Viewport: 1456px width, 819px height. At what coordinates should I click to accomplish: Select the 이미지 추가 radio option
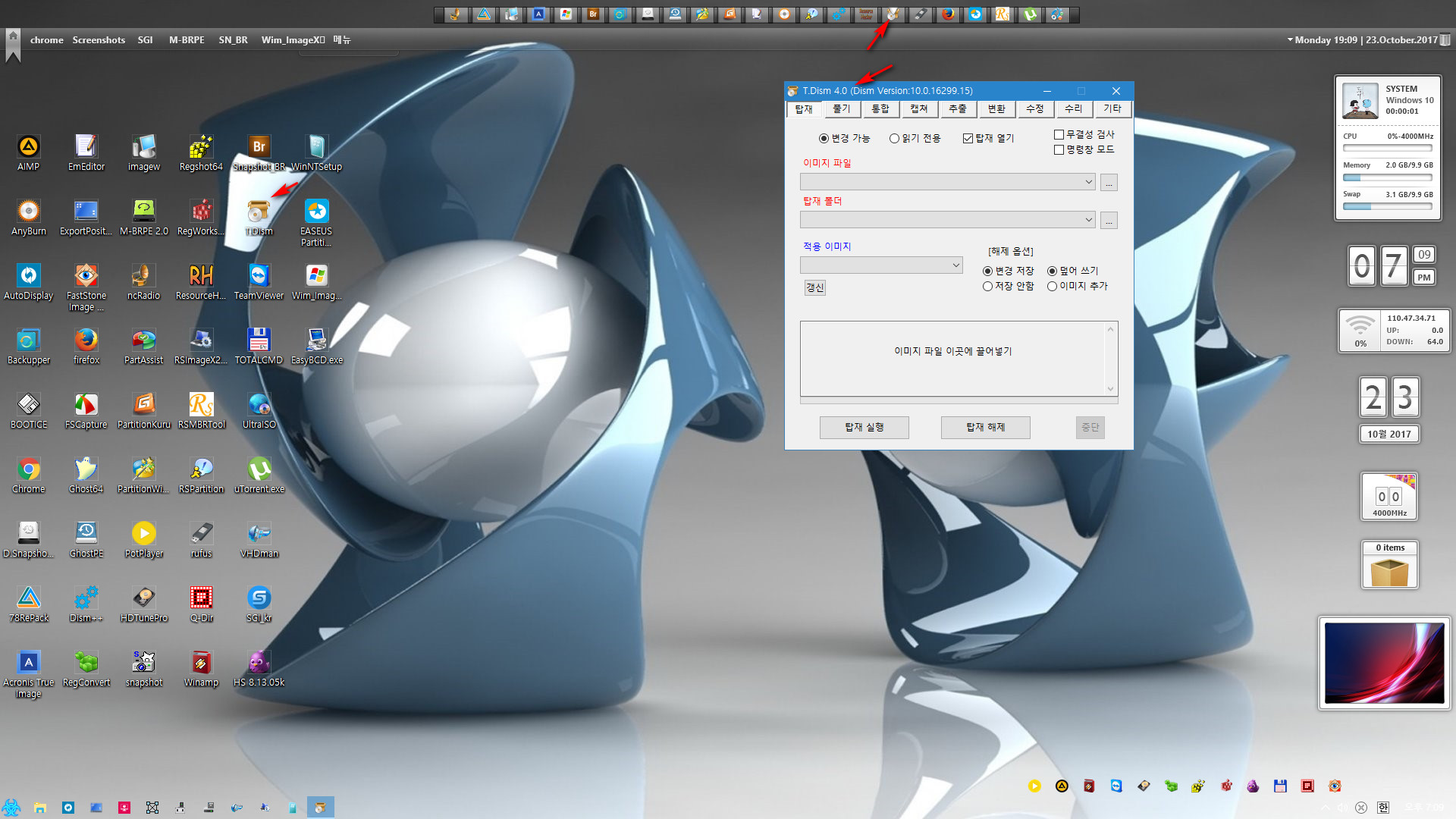(x=1078, y=286)
